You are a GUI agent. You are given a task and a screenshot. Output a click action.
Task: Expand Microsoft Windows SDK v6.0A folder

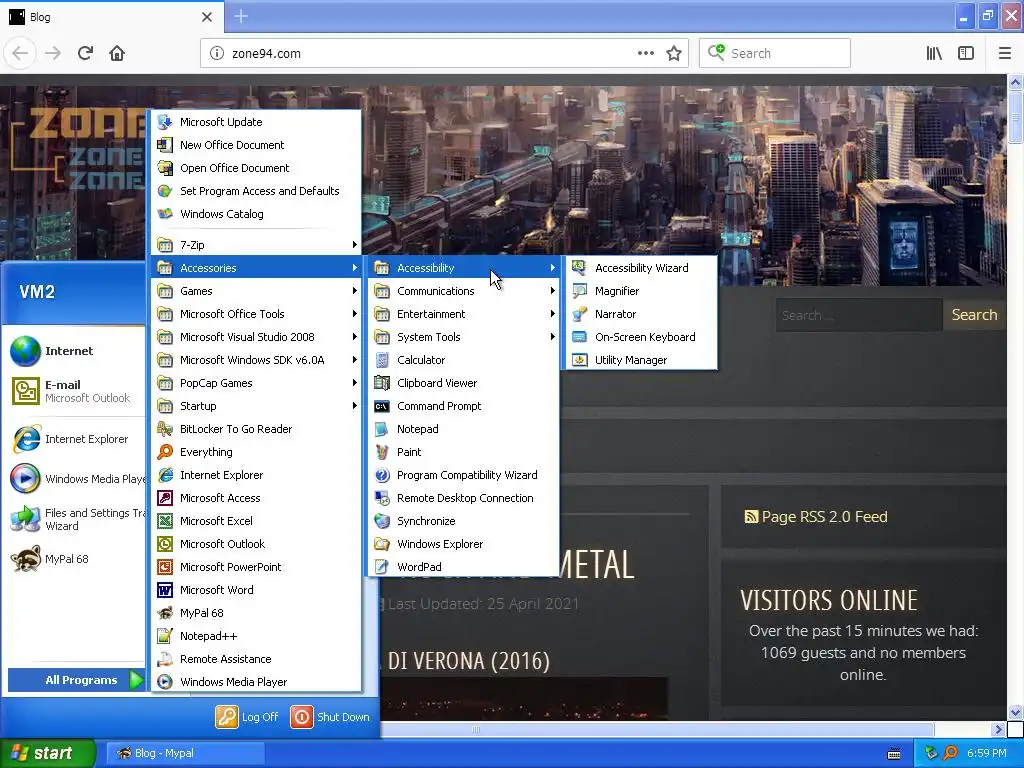click(x=256, y=360)
